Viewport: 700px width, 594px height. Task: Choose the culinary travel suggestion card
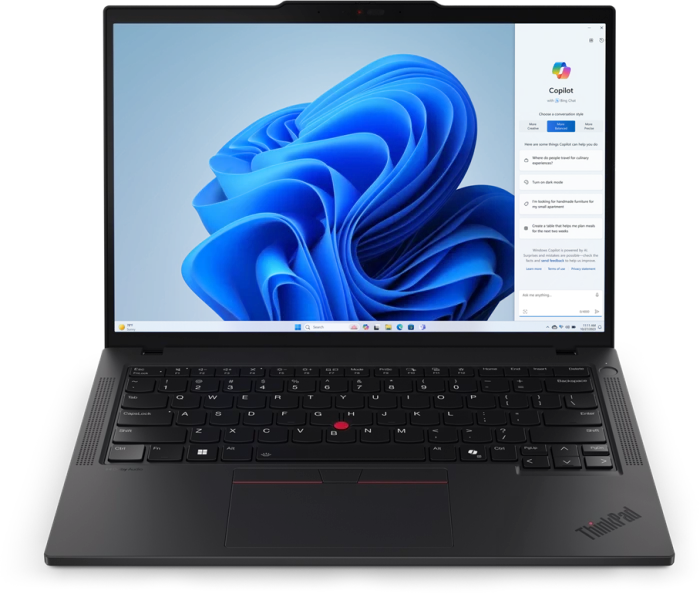[x=561, y=161]
